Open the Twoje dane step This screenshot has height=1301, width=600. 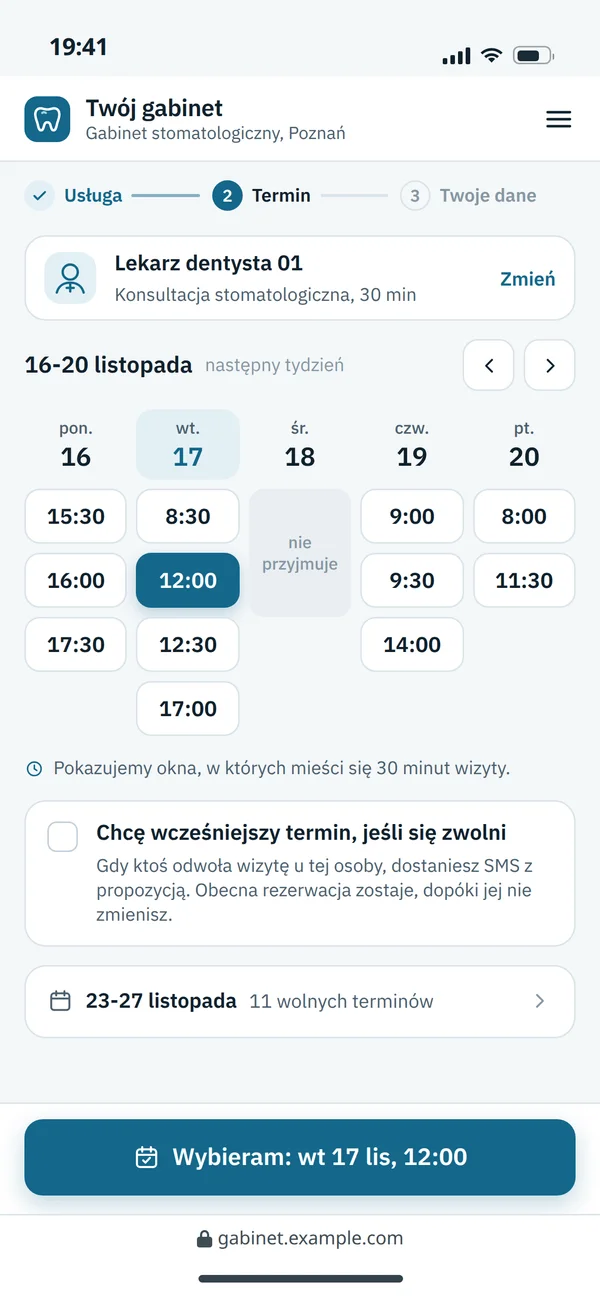(x=469, y=196)
